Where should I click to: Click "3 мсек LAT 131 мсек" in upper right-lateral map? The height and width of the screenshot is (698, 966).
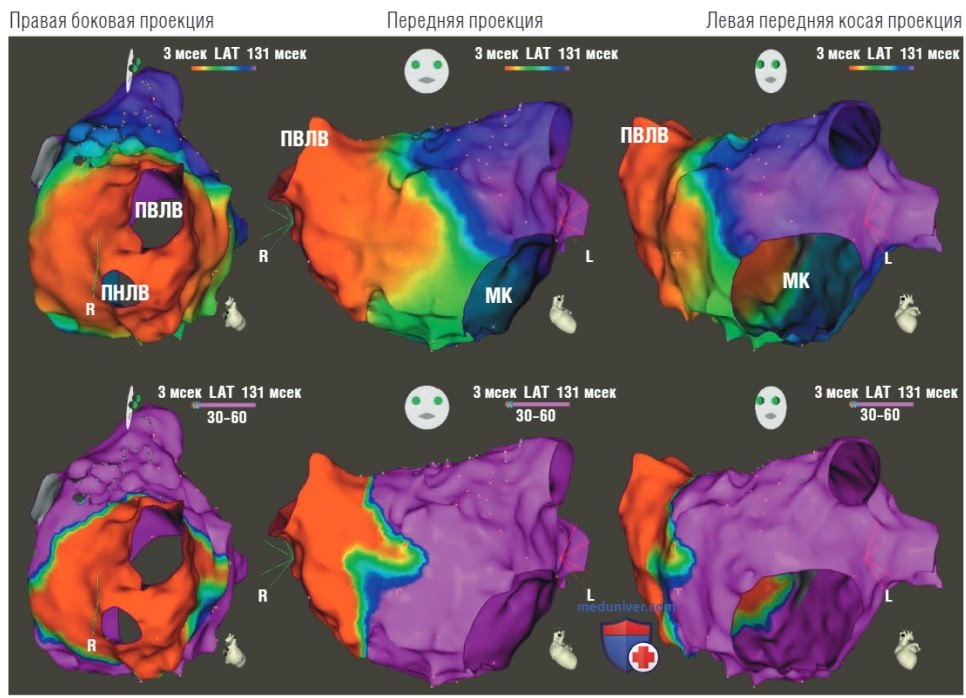coord(235,54)
